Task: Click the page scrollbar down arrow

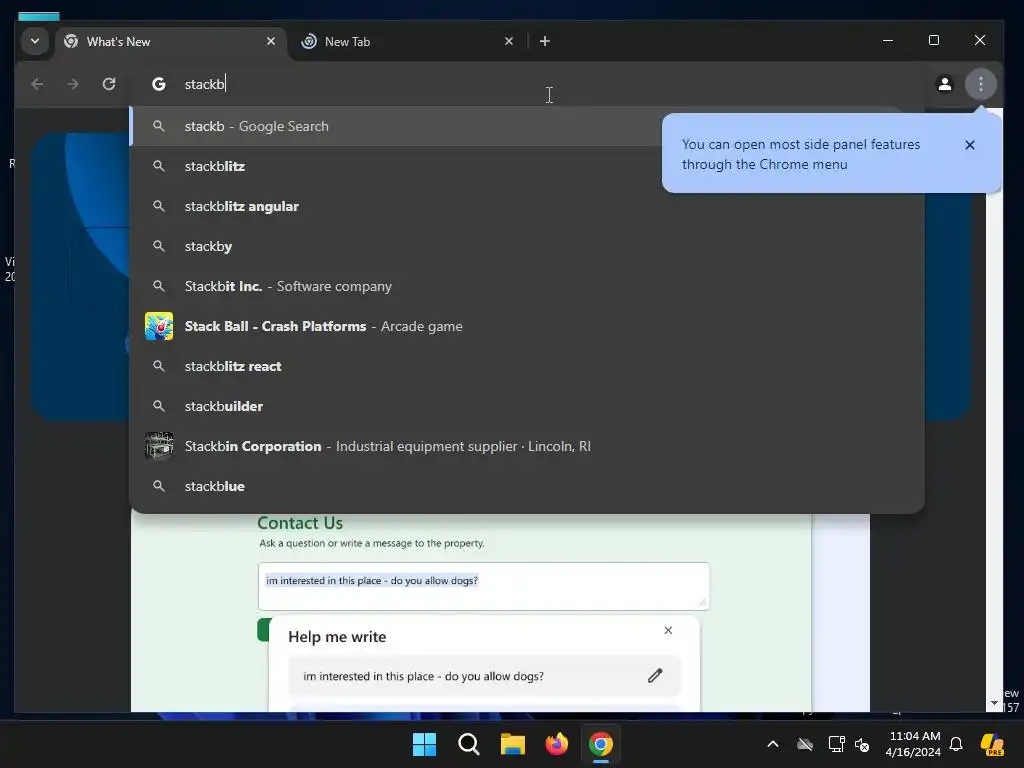Action: [x=994, y=703]
